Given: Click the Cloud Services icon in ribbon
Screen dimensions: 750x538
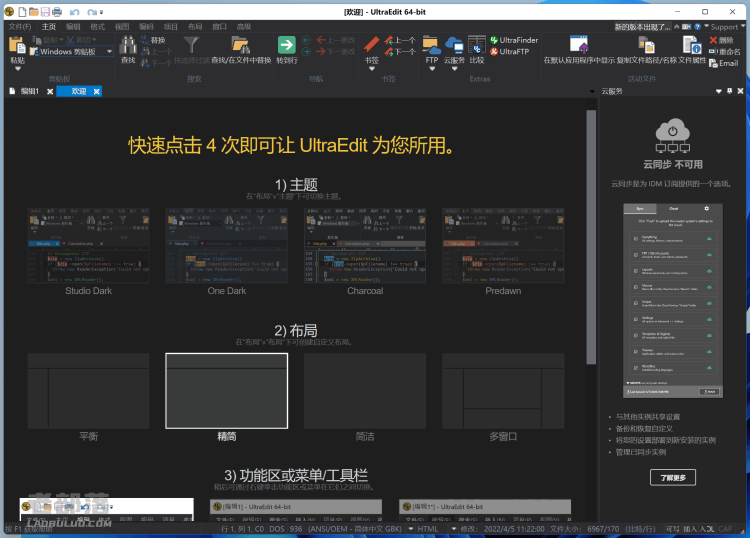Looking at the screenshot, I should tap(454, 45).
